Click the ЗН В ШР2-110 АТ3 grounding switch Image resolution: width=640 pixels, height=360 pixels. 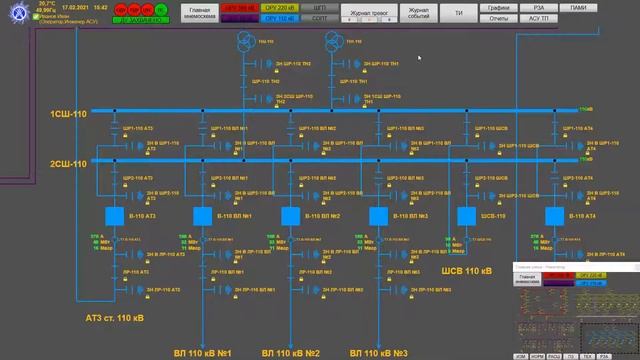pos(135,196)
